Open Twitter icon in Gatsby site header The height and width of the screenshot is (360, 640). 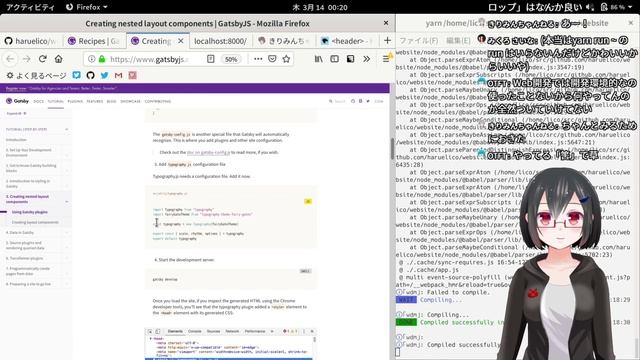(368, 101)
